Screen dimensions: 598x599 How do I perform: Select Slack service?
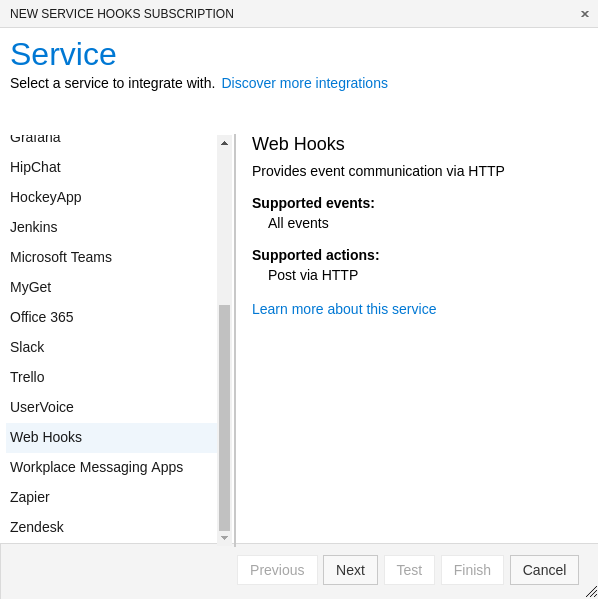112,347
